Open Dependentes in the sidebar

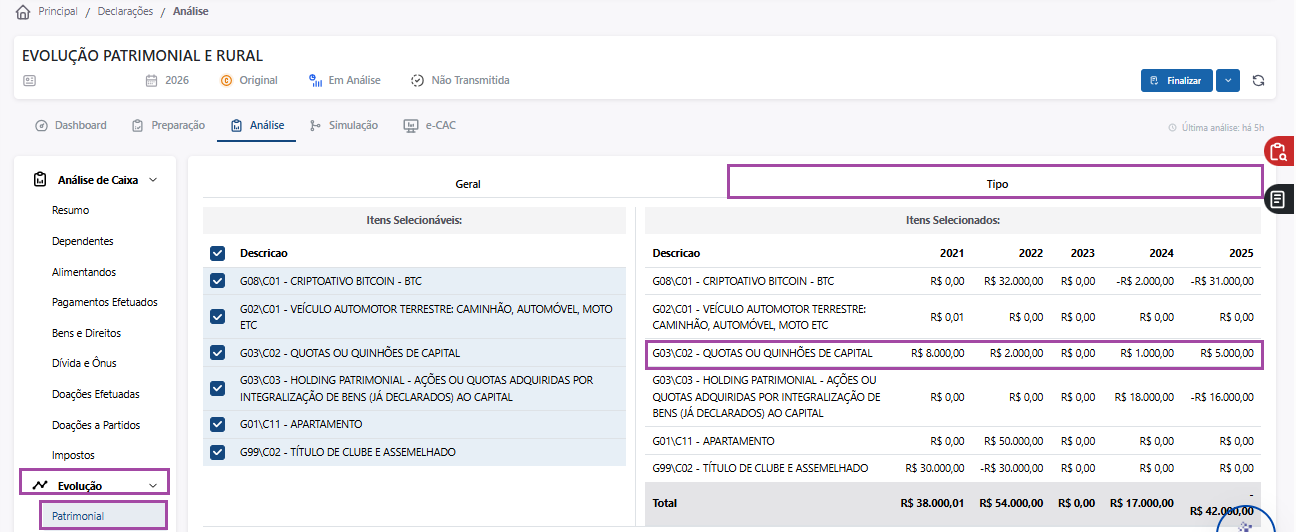[82, 241]
